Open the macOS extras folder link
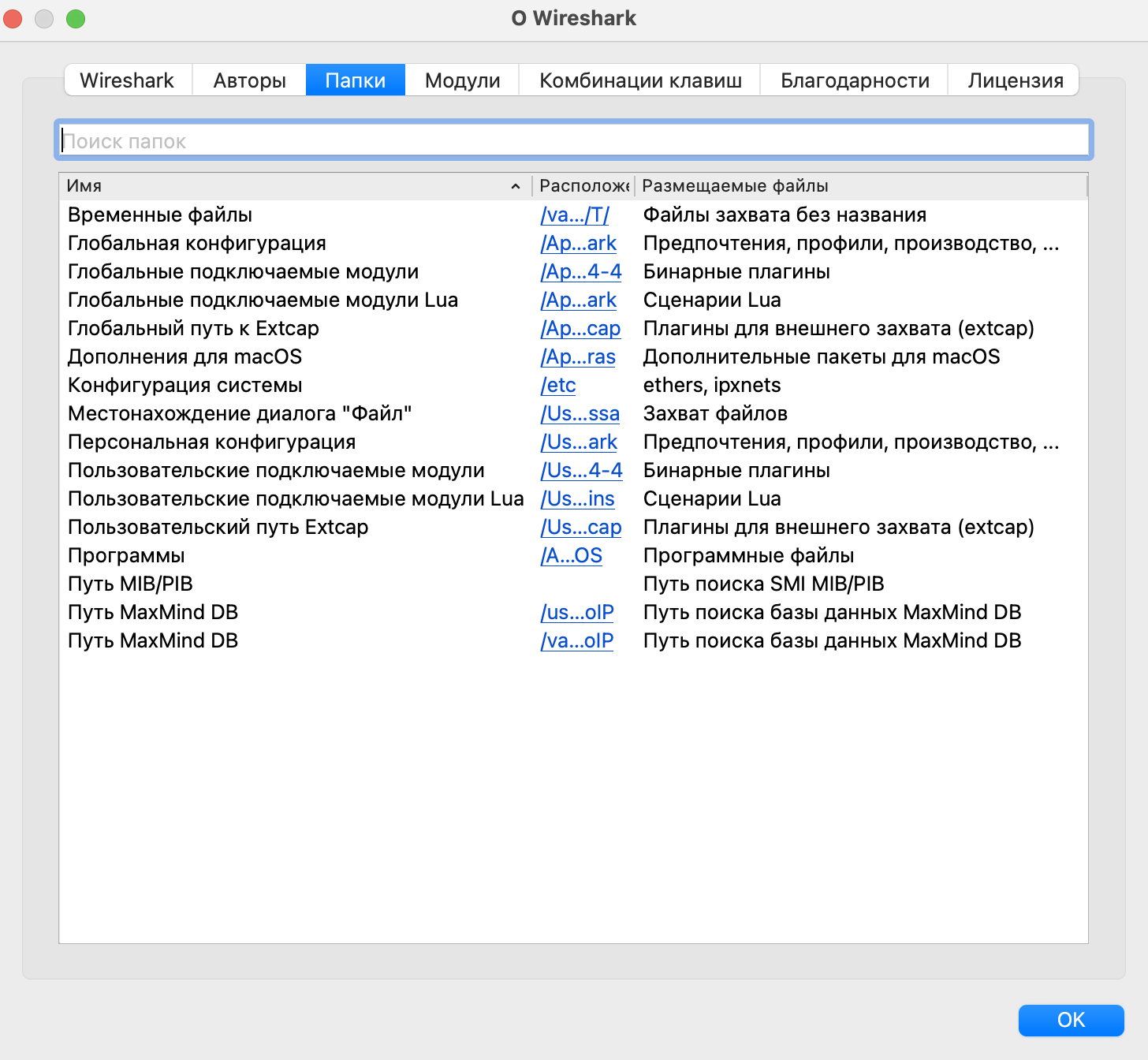 point(578,356)
